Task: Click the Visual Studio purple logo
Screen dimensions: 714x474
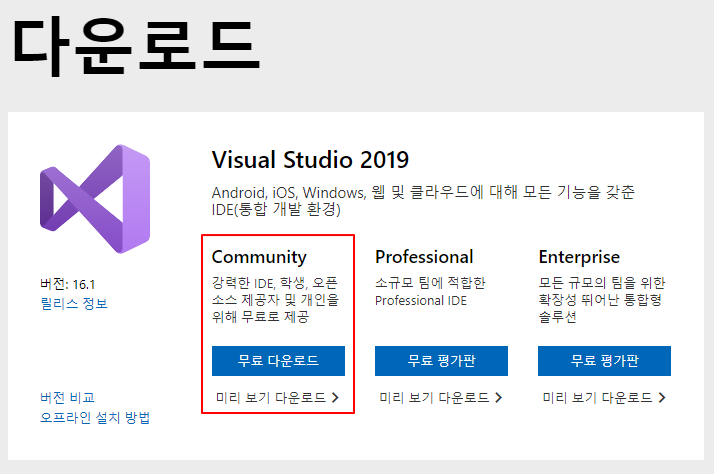Action: pyautogui.click(x=95, y=199)
